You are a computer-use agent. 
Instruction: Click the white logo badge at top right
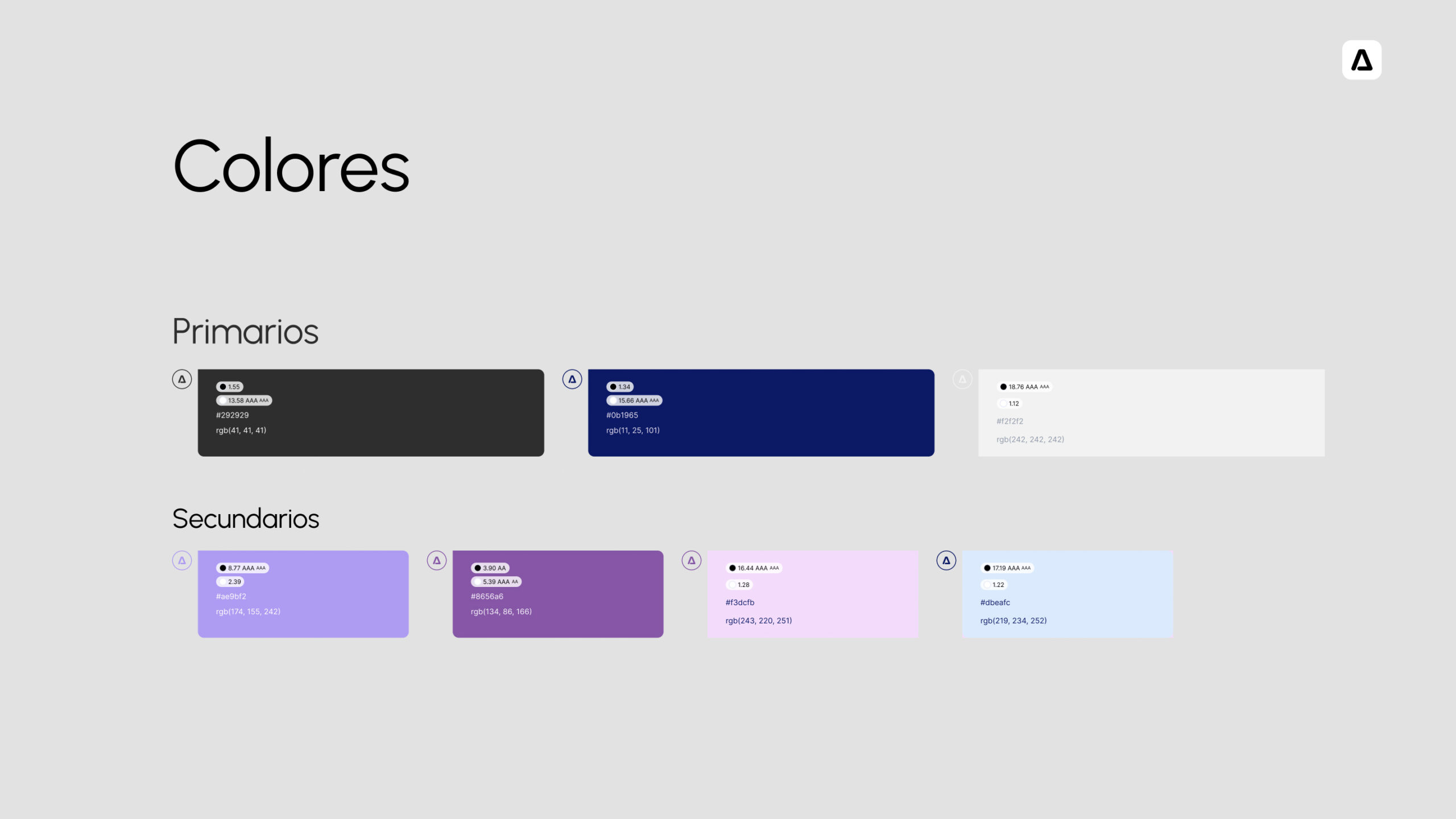coord(1361,60)
